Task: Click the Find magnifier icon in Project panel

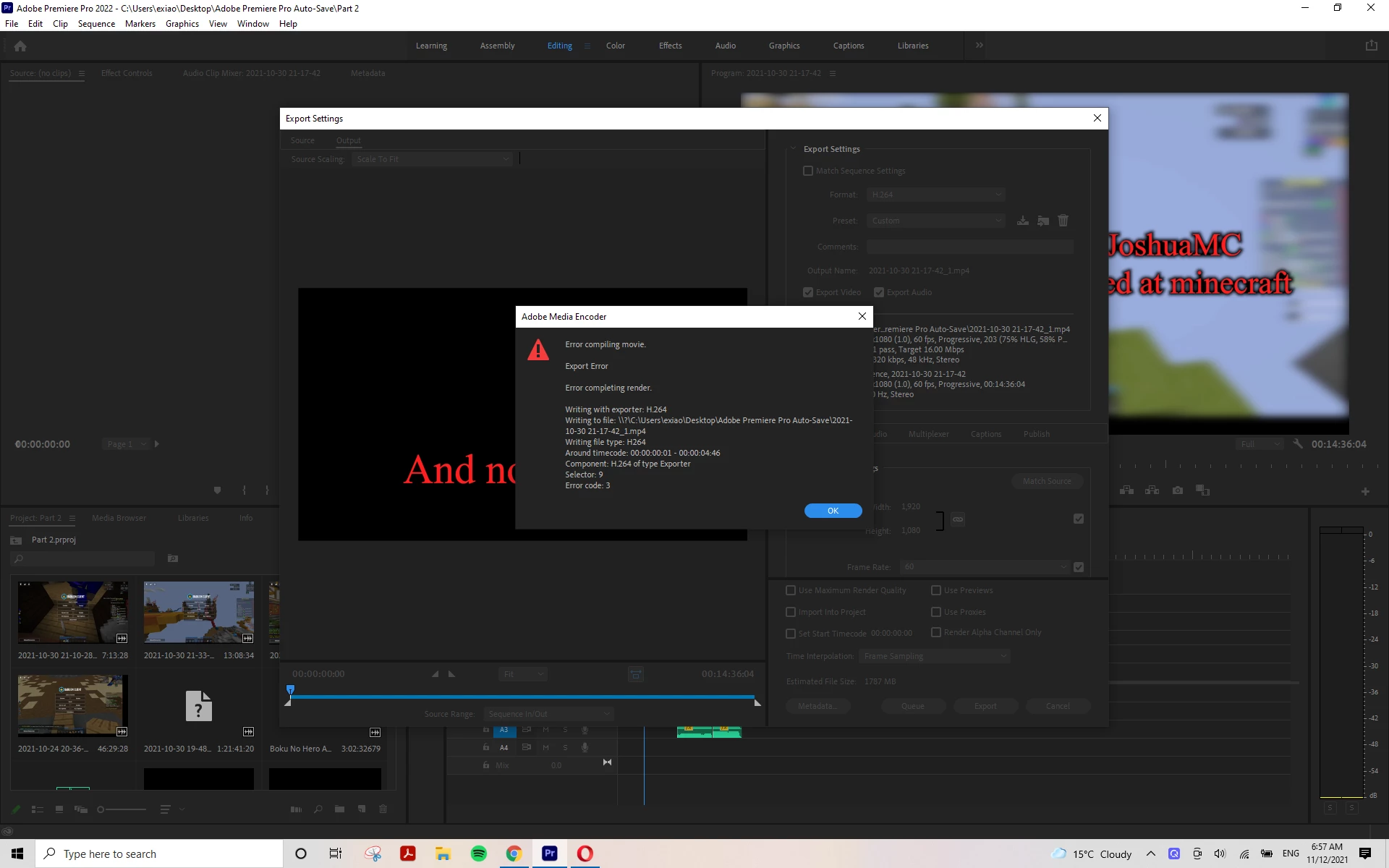Action: [x=318, y=809]
